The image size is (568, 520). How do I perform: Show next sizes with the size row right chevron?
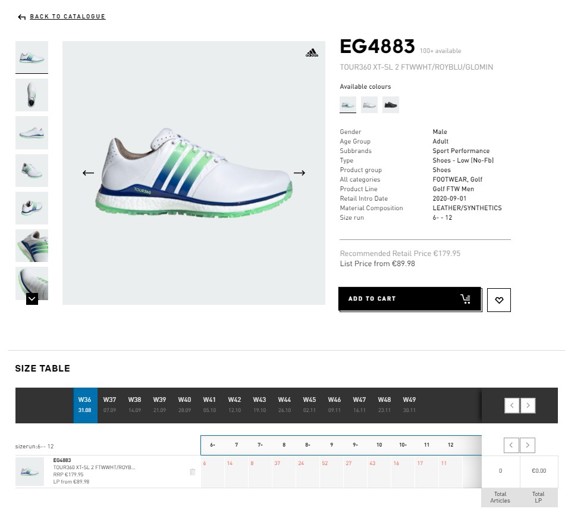pos(527,445)
